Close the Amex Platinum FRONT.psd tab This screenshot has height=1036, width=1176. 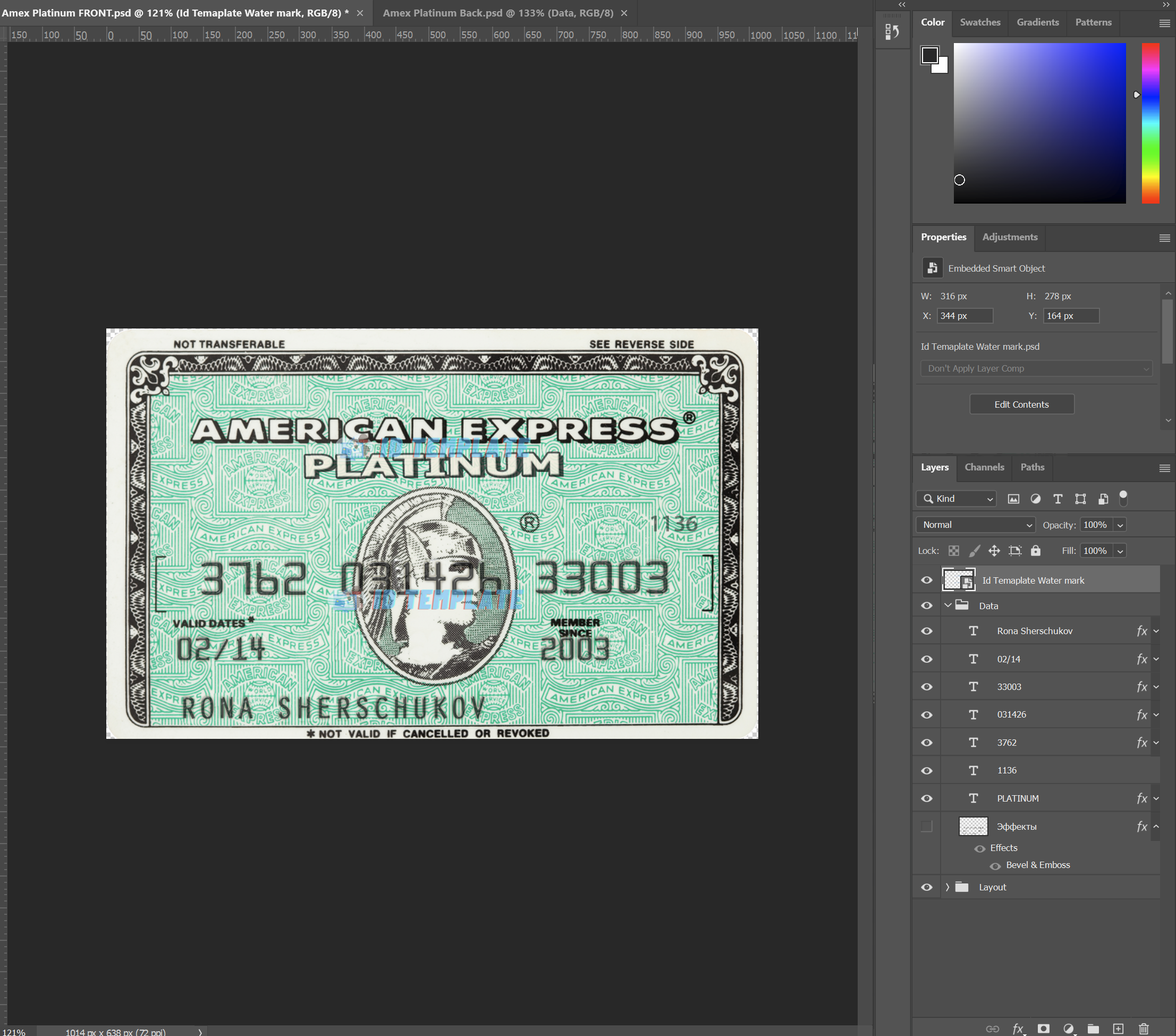(x=360, y=13)
